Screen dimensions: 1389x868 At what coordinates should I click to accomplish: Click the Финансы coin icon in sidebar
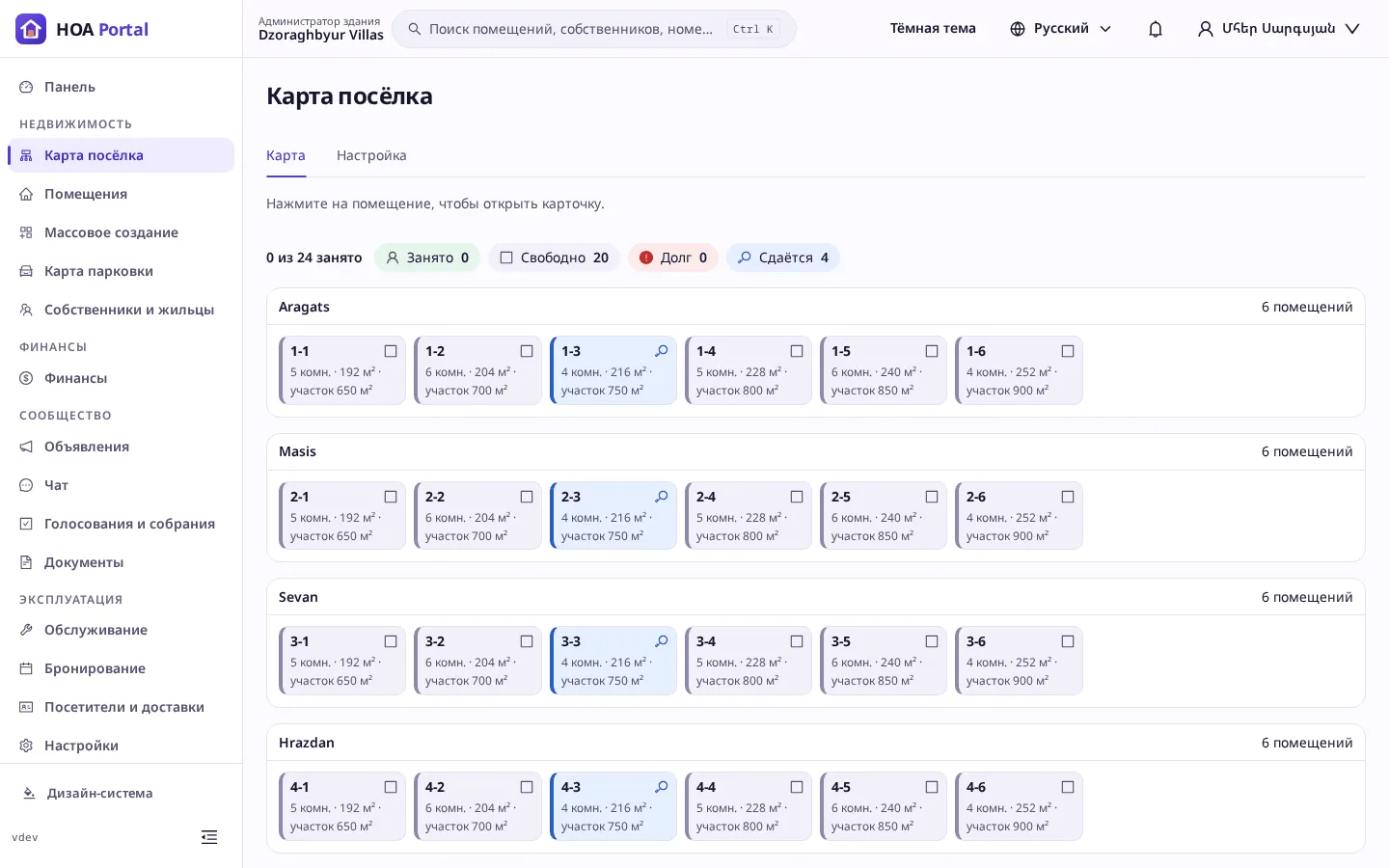(x=26, y=378)
